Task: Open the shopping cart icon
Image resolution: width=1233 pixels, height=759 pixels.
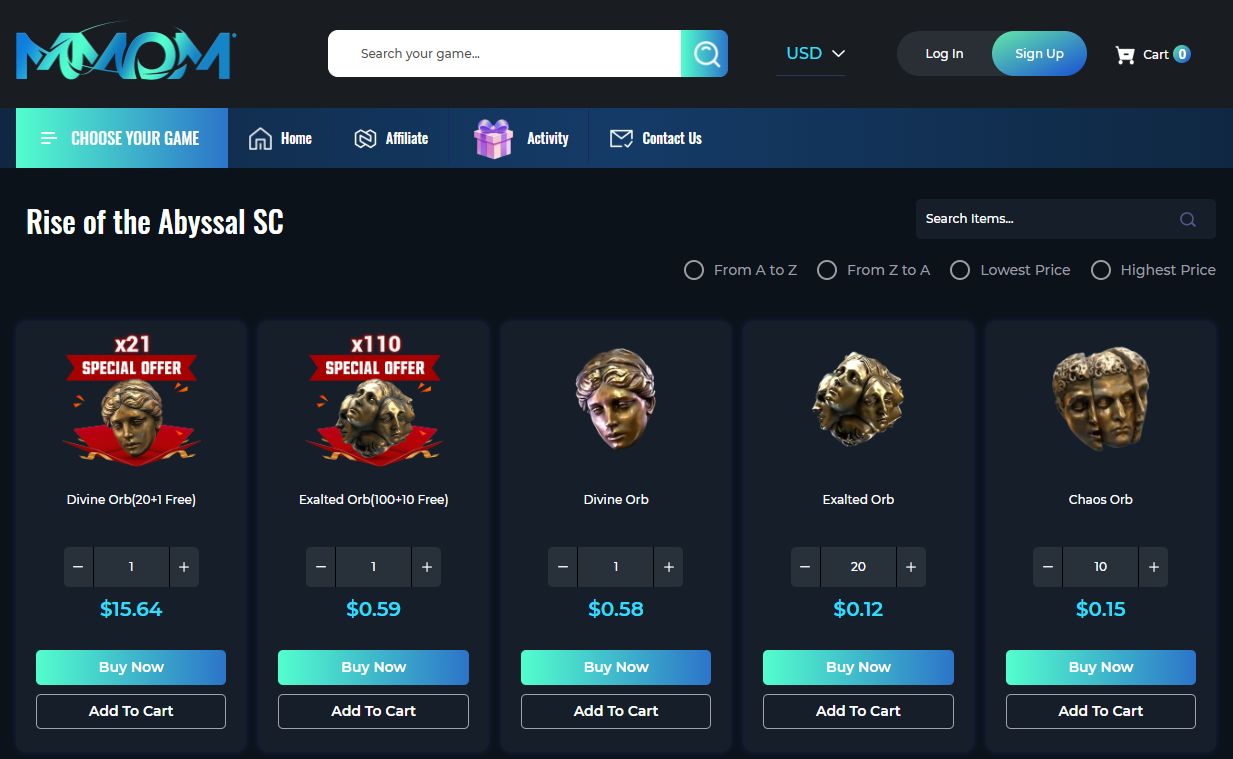Action: click(1125, 55)
